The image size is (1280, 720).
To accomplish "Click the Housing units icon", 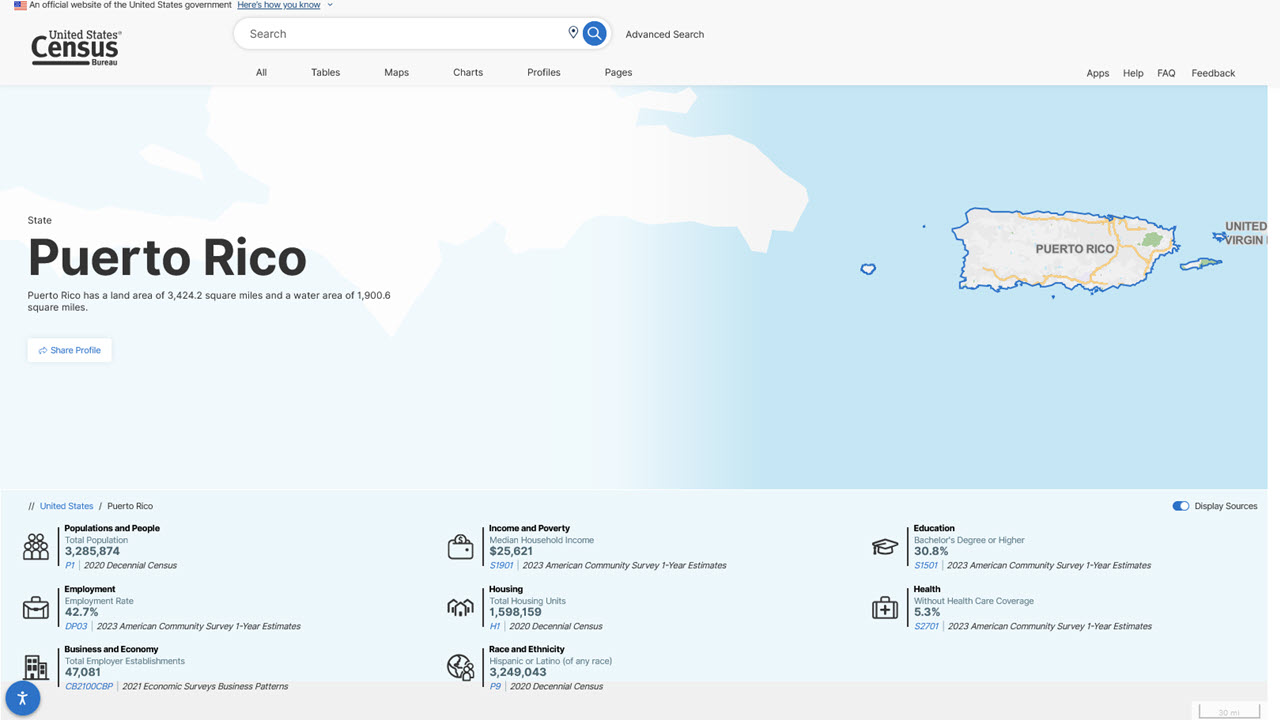I will click(x=460, y=607).
